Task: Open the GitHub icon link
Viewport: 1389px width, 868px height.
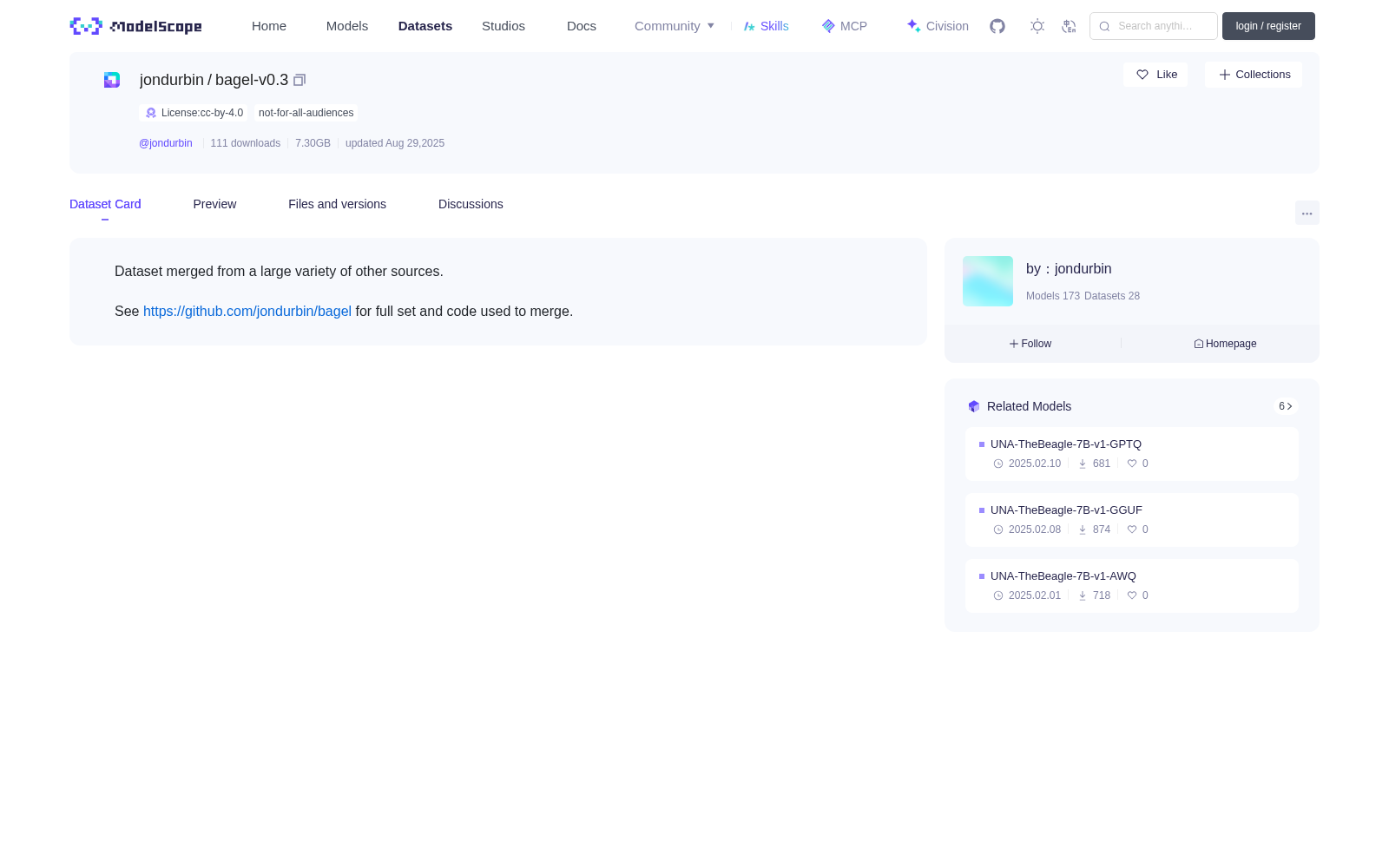Action: tap(997, 26)
